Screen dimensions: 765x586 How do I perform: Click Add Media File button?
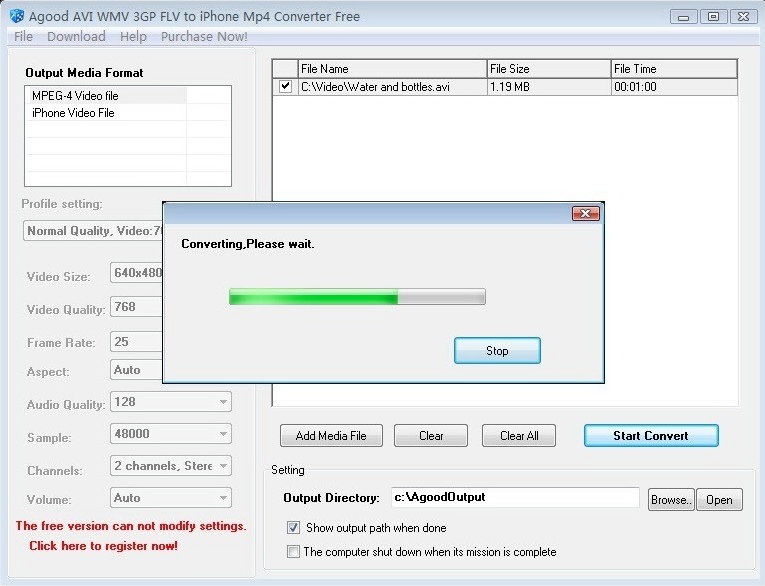[x=331, y=436]
